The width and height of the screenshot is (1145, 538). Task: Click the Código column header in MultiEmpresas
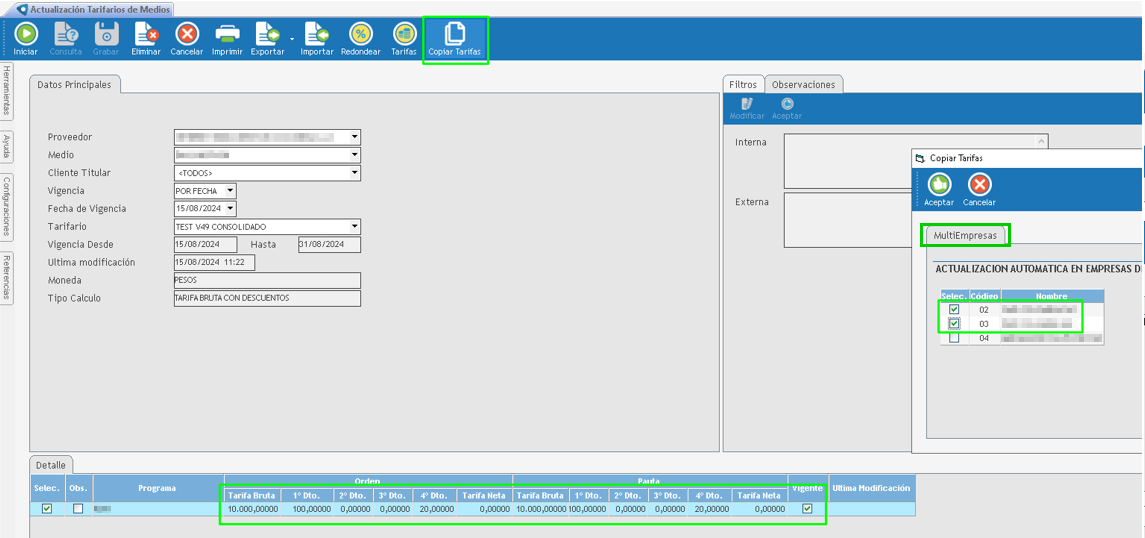point(984,296)
